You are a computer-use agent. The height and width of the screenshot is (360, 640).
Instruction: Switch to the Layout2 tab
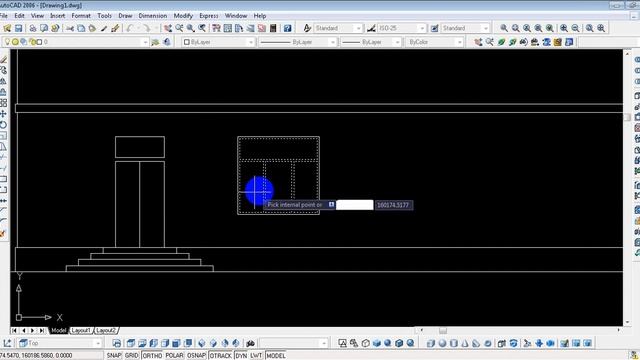106,330
